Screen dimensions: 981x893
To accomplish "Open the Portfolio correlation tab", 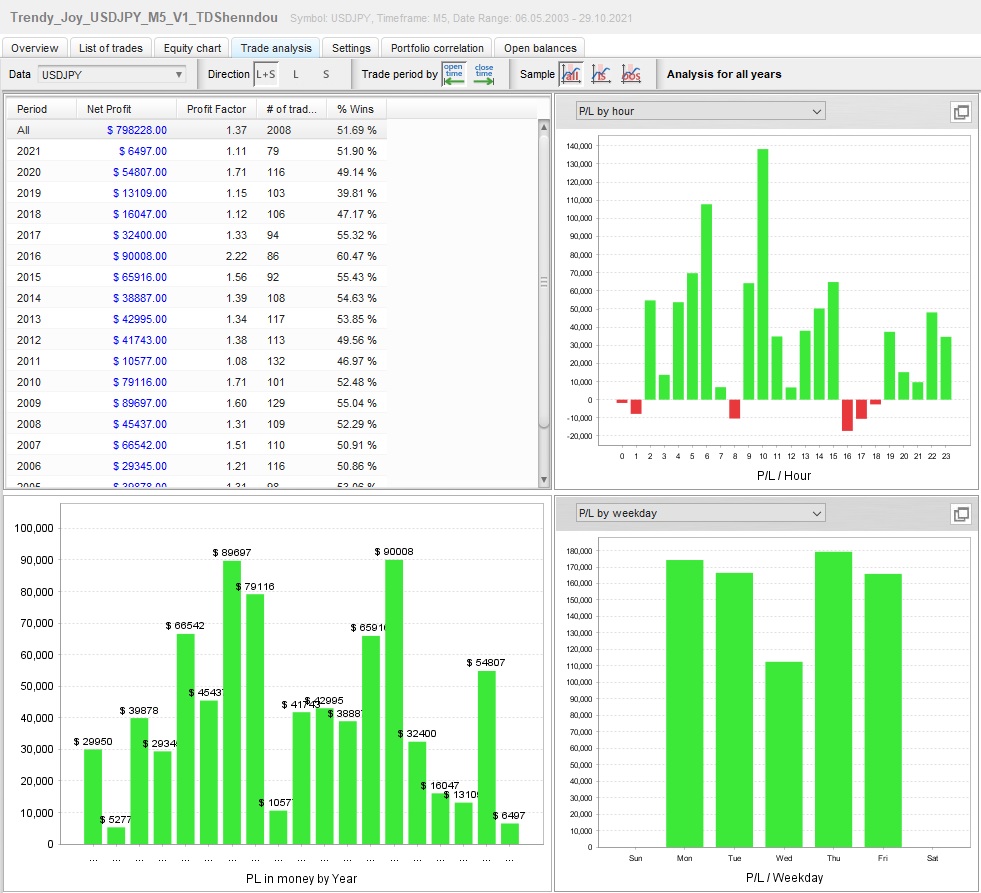I will pos(437,48).
